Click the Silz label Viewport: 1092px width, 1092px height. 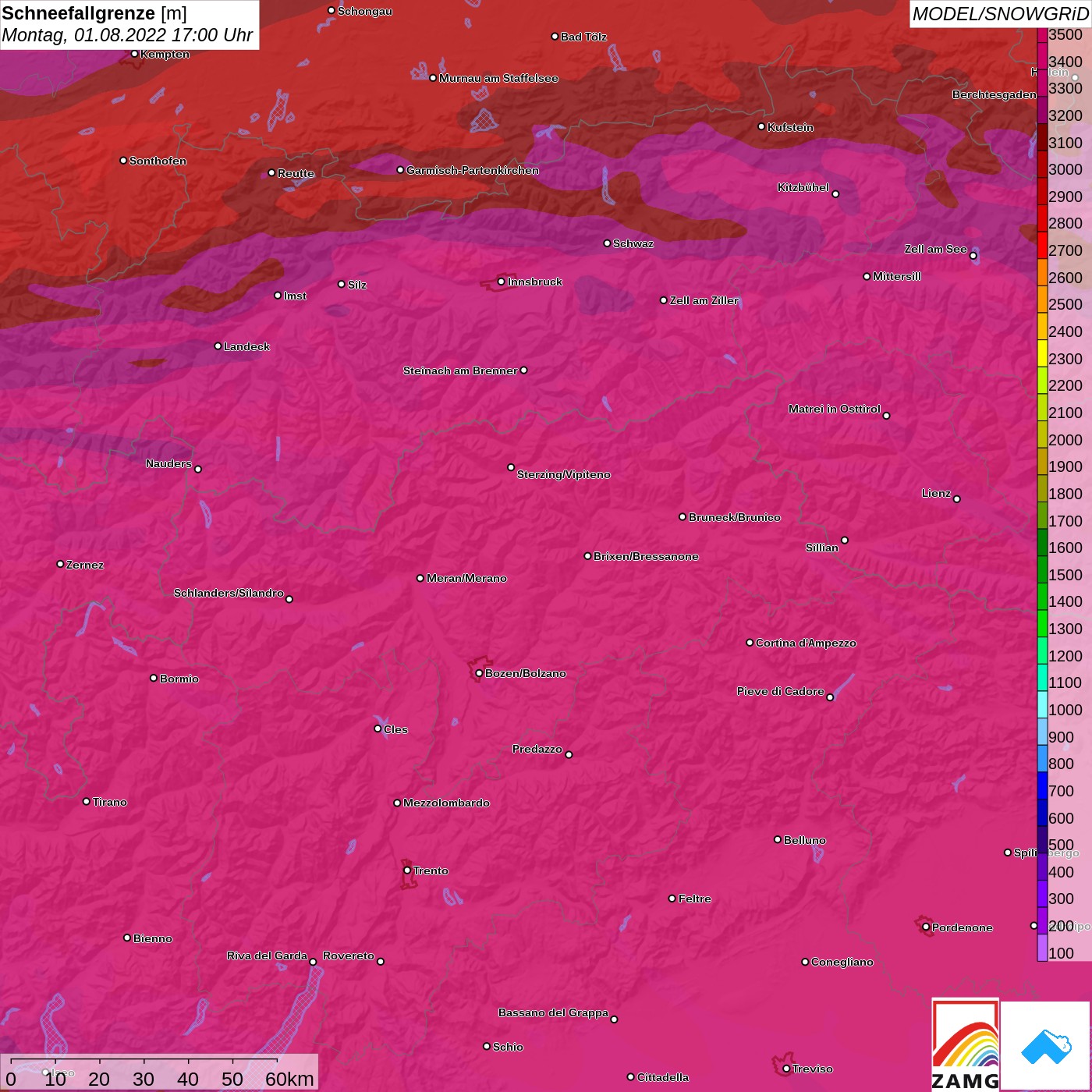[356, 285]
